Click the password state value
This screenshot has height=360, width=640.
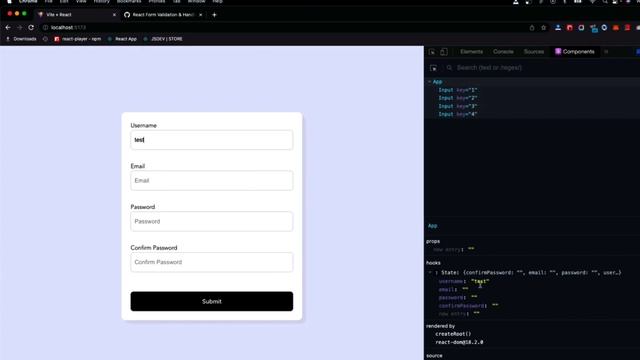(474, 297)
